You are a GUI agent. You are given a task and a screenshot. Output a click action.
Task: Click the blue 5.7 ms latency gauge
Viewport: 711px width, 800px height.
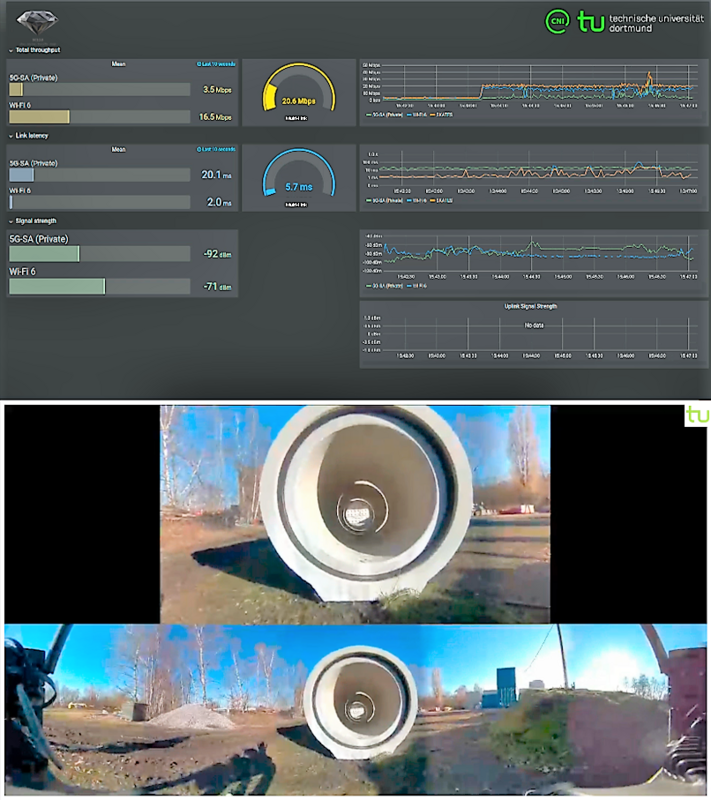298,180
